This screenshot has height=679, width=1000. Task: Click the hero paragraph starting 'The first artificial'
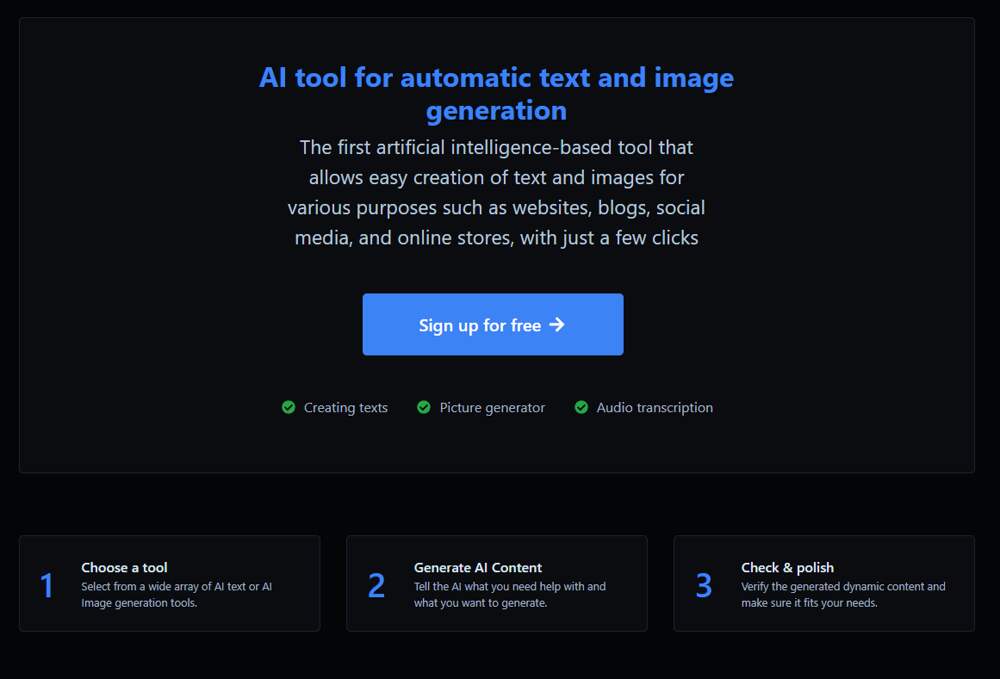[x=496, y=193]
